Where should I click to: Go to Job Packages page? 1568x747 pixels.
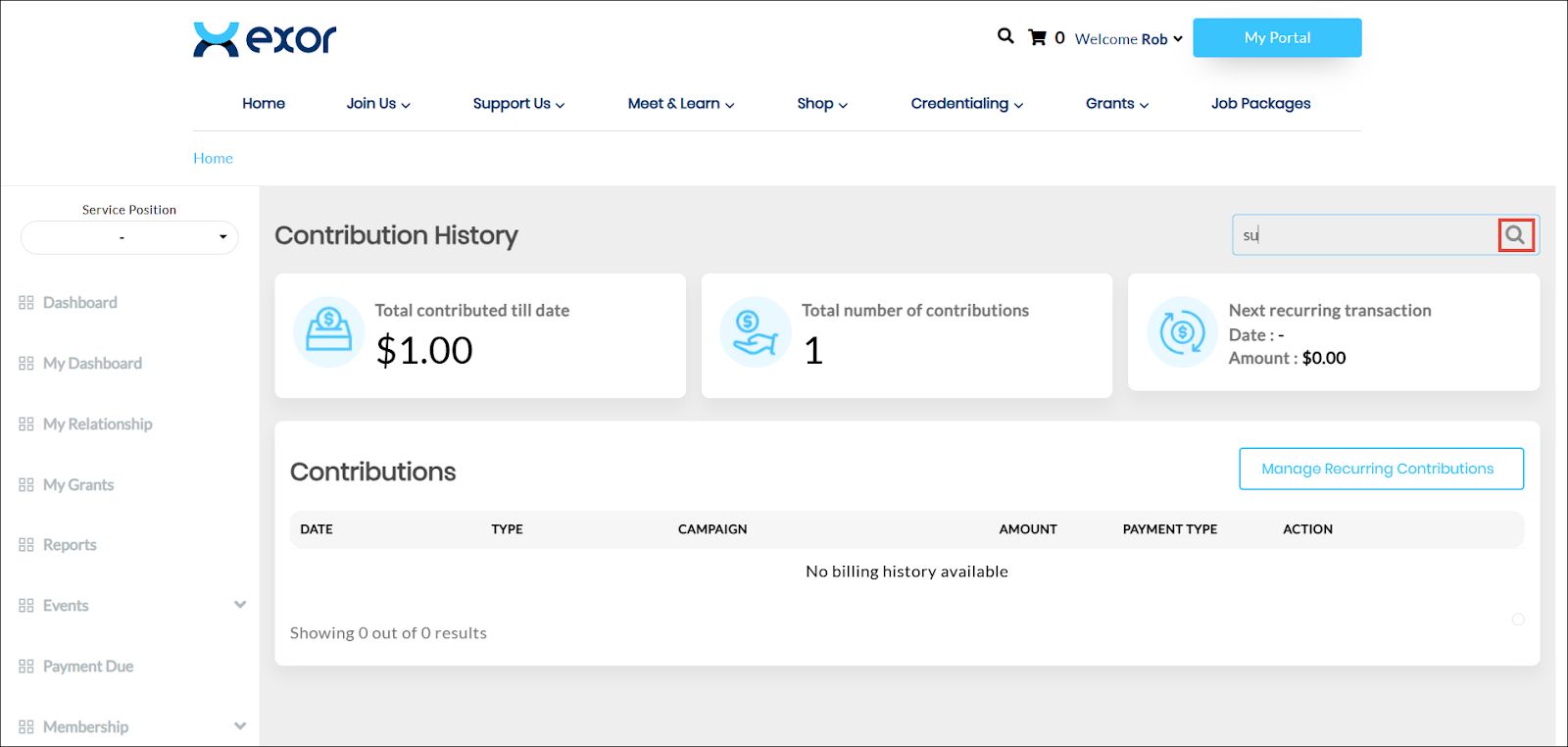pyautogui.click(x=1260, y=103)
